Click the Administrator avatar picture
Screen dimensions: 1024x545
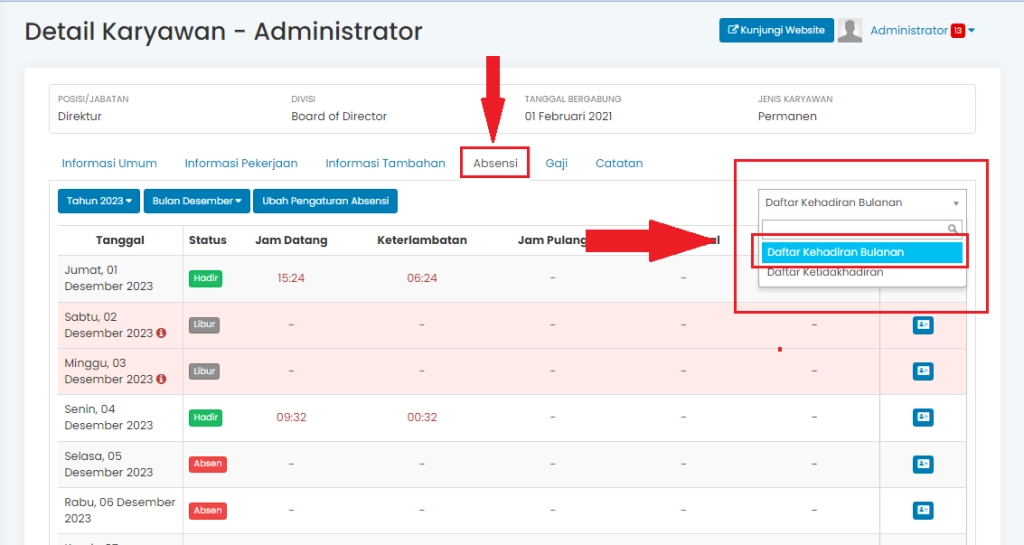point(850,31)
